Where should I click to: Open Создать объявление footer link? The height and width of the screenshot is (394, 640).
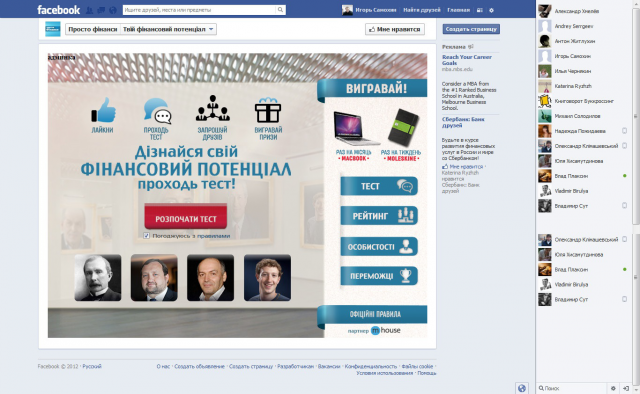point(200,366)
